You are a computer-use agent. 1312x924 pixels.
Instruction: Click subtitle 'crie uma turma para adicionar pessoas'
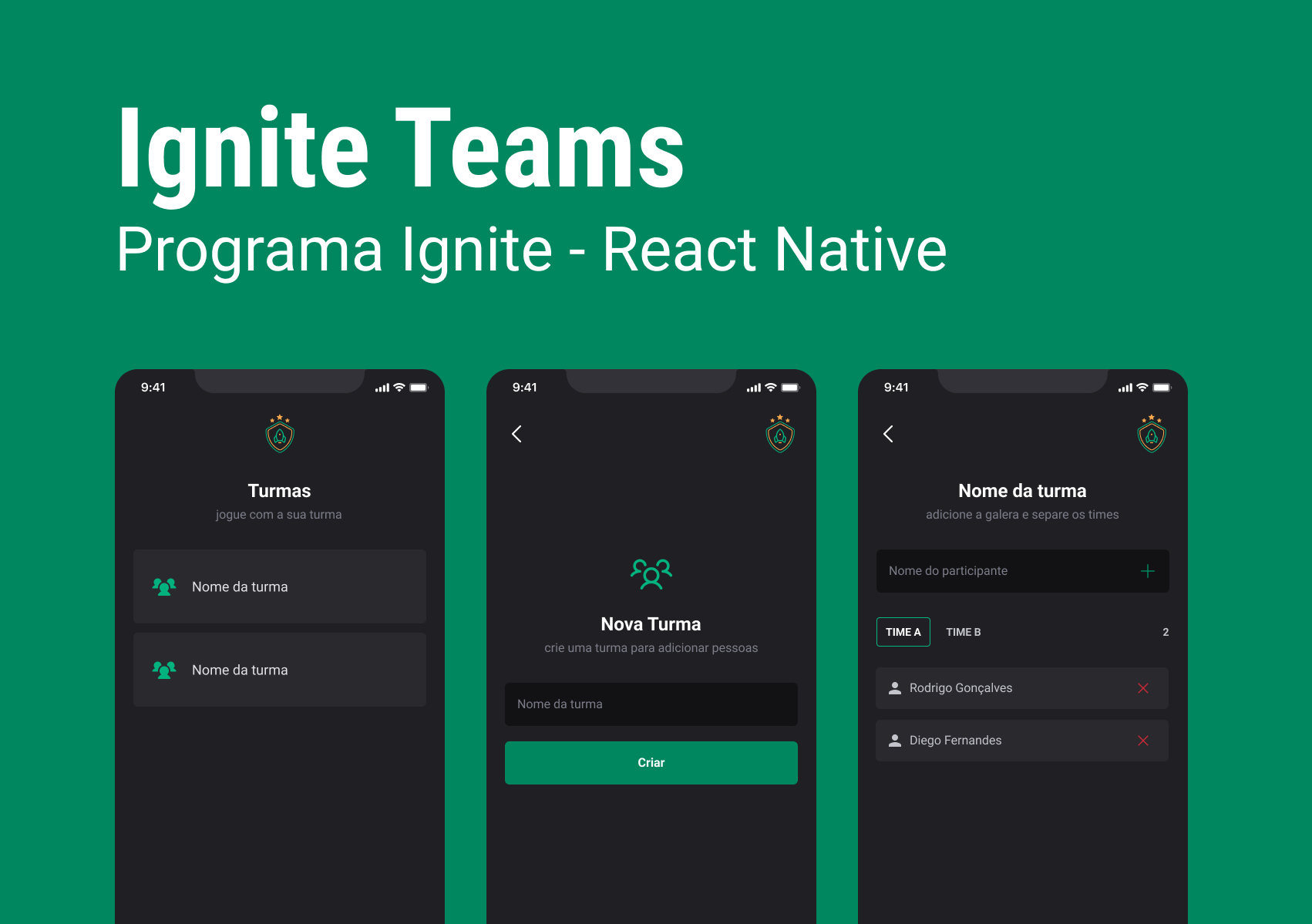click(x=651, y=648)
